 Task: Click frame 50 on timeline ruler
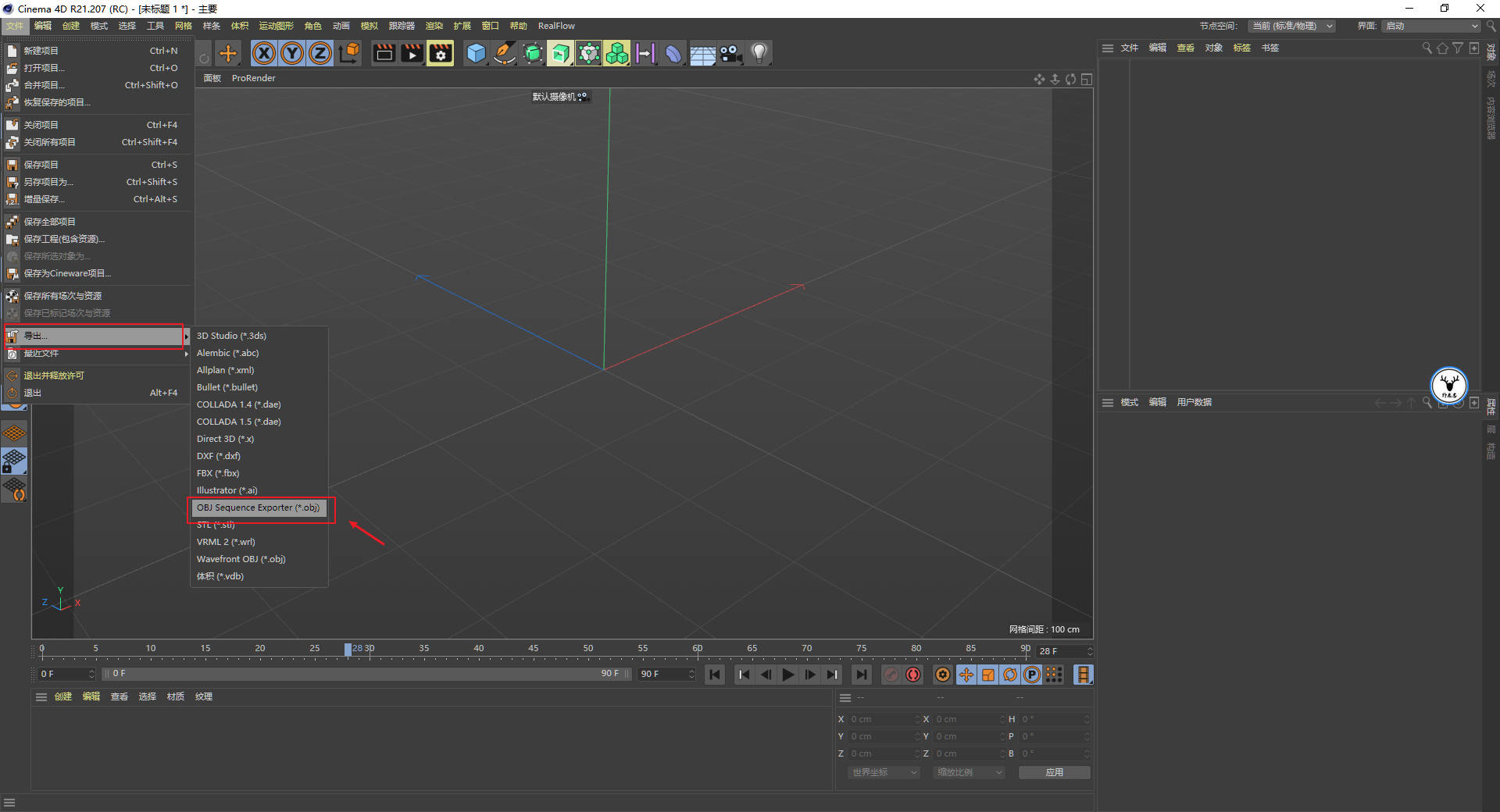click(x=587, y=649)
